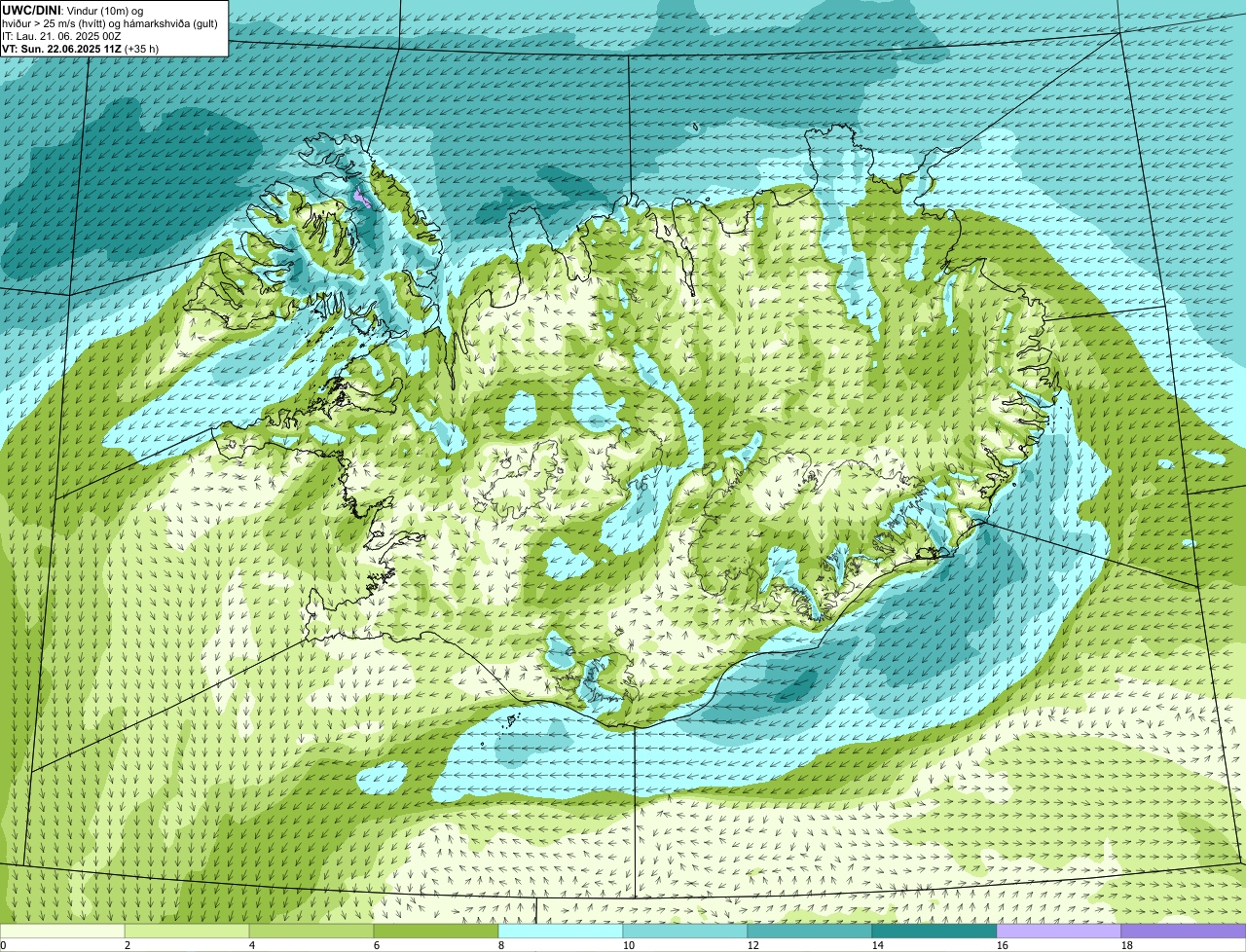Click the scale label '0'
Screen dimensions: 1246x952
click(x=3, y=945)
